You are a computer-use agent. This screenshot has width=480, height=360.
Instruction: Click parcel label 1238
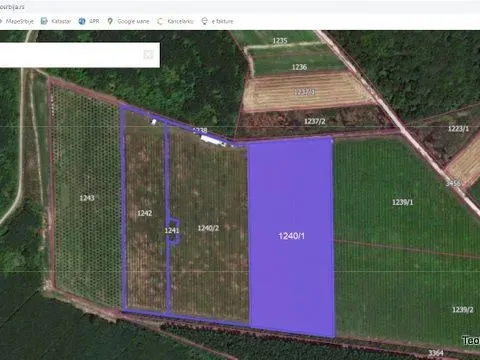(x=200, y=130)
